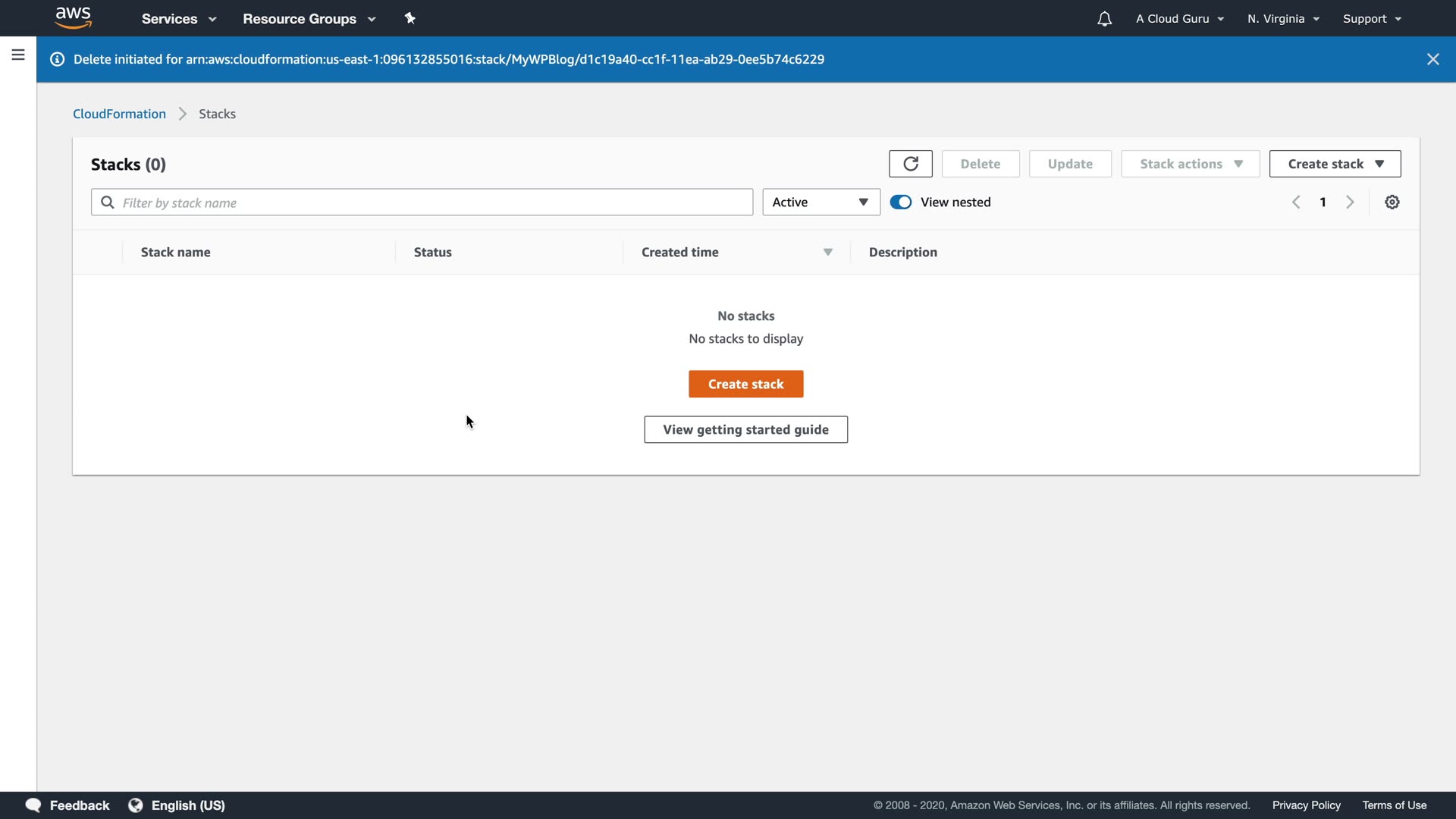Toggle the View nested switch

click(901, 202)
